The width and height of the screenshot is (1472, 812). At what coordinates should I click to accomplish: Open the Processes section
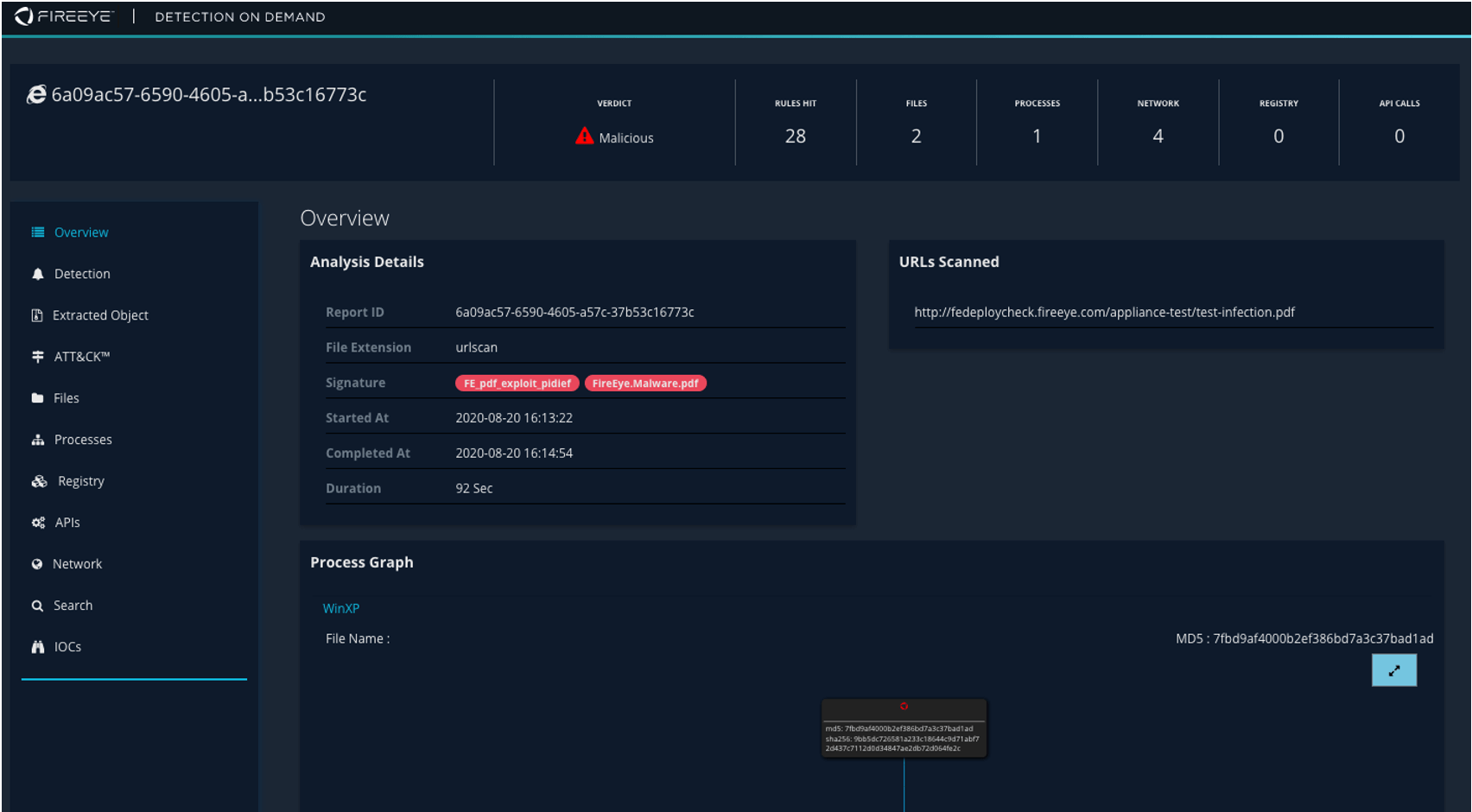click(x=83, y=440)
